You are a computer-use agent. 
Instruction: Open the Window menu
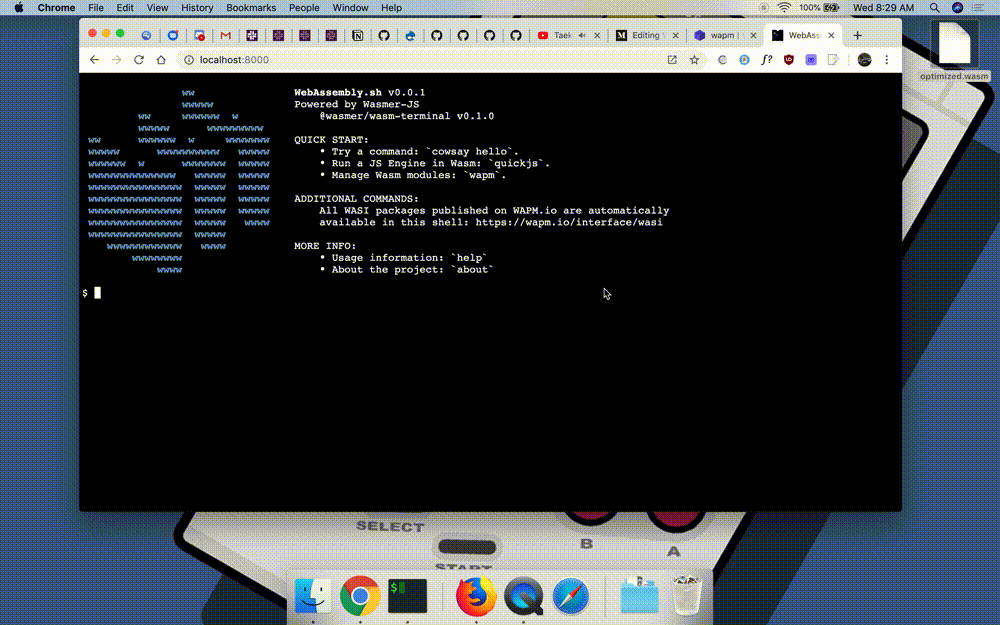coord(350,8)
